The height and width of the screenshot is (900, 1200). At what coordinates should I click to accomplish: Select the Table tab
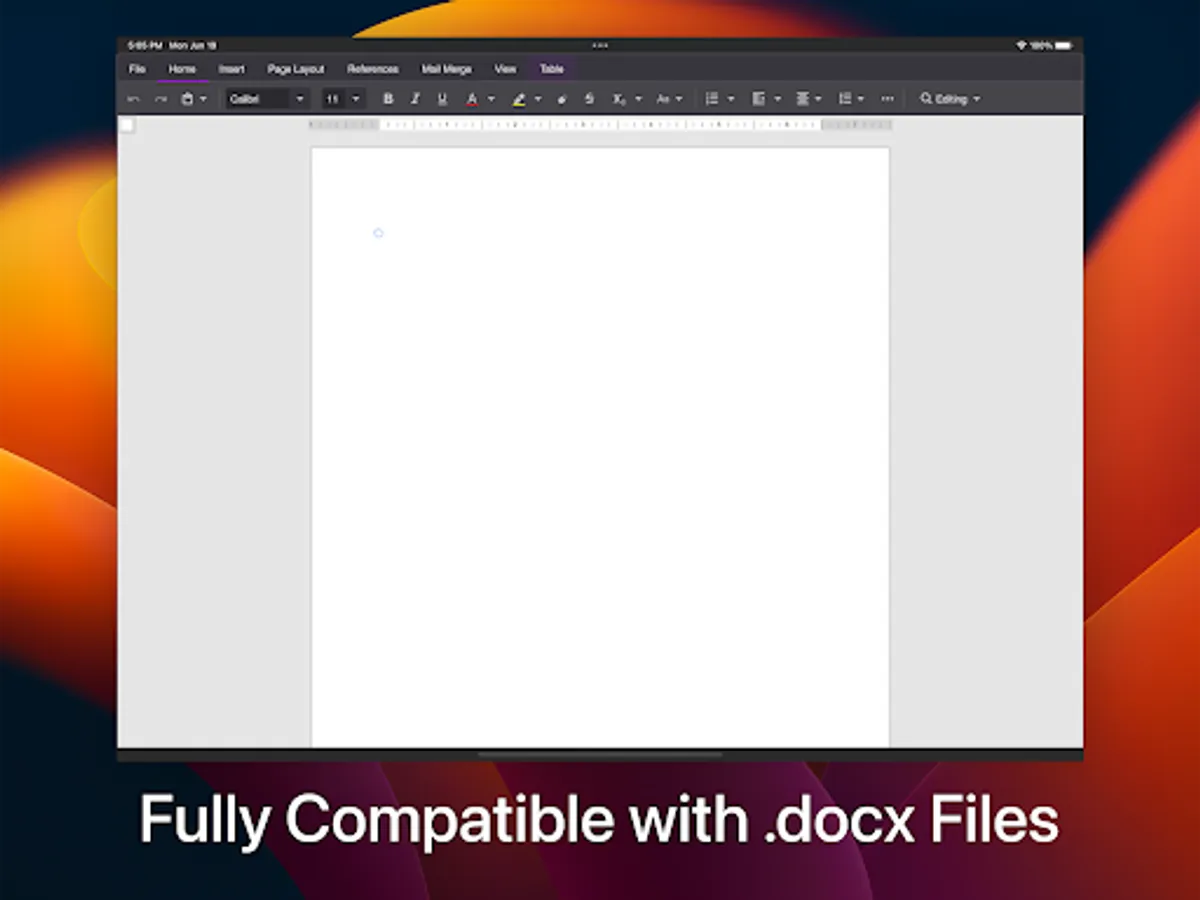point(552,69)
